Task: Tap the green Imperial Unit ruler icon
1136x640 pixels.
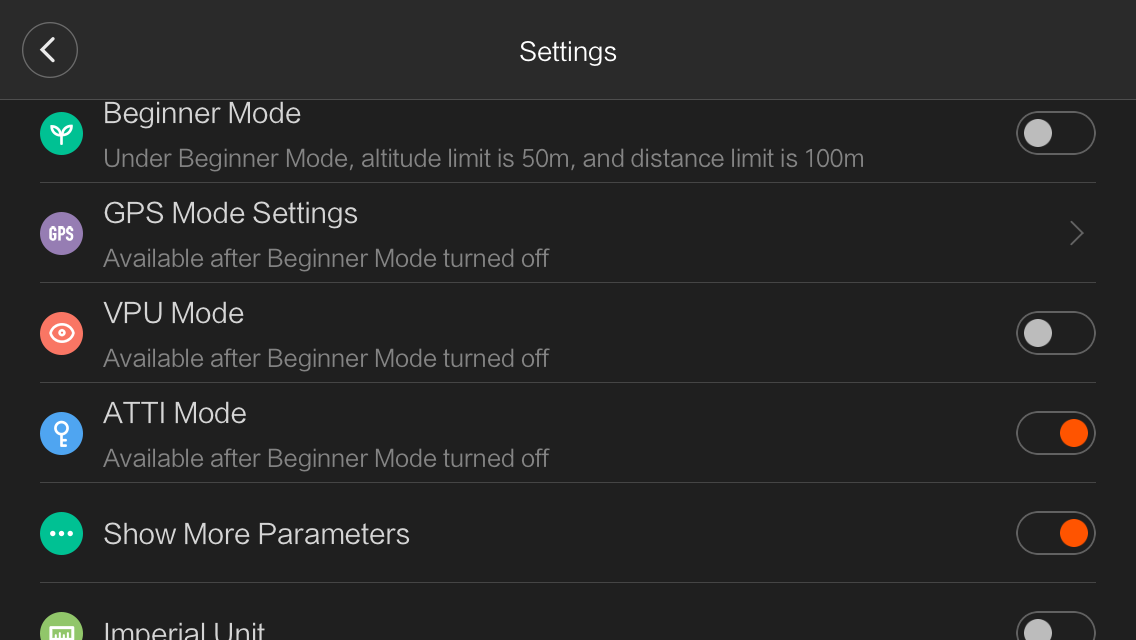Action: click(62, 628)
